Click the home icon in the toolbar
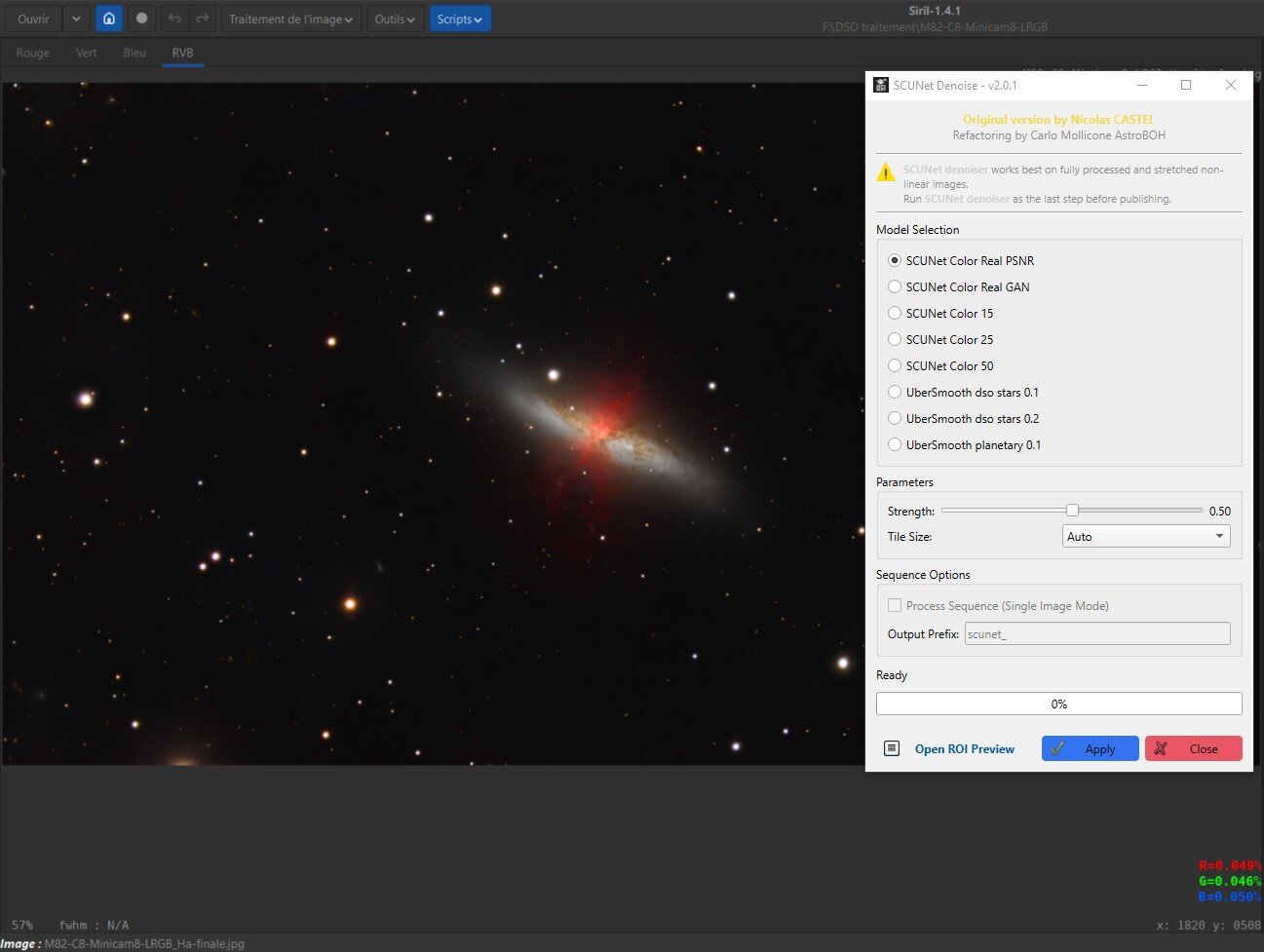The height and width of the screenshot is (952, 1264). click(109, 19)
